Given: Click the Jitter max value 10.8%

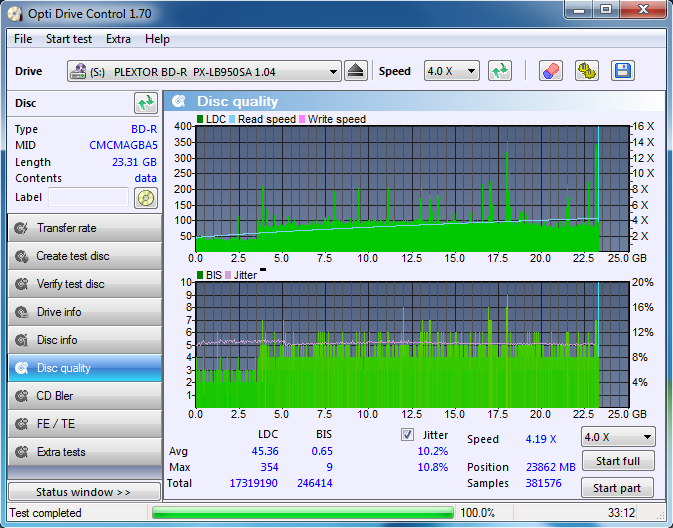Looking at the screenshot, I should click(x=433, y=467).
